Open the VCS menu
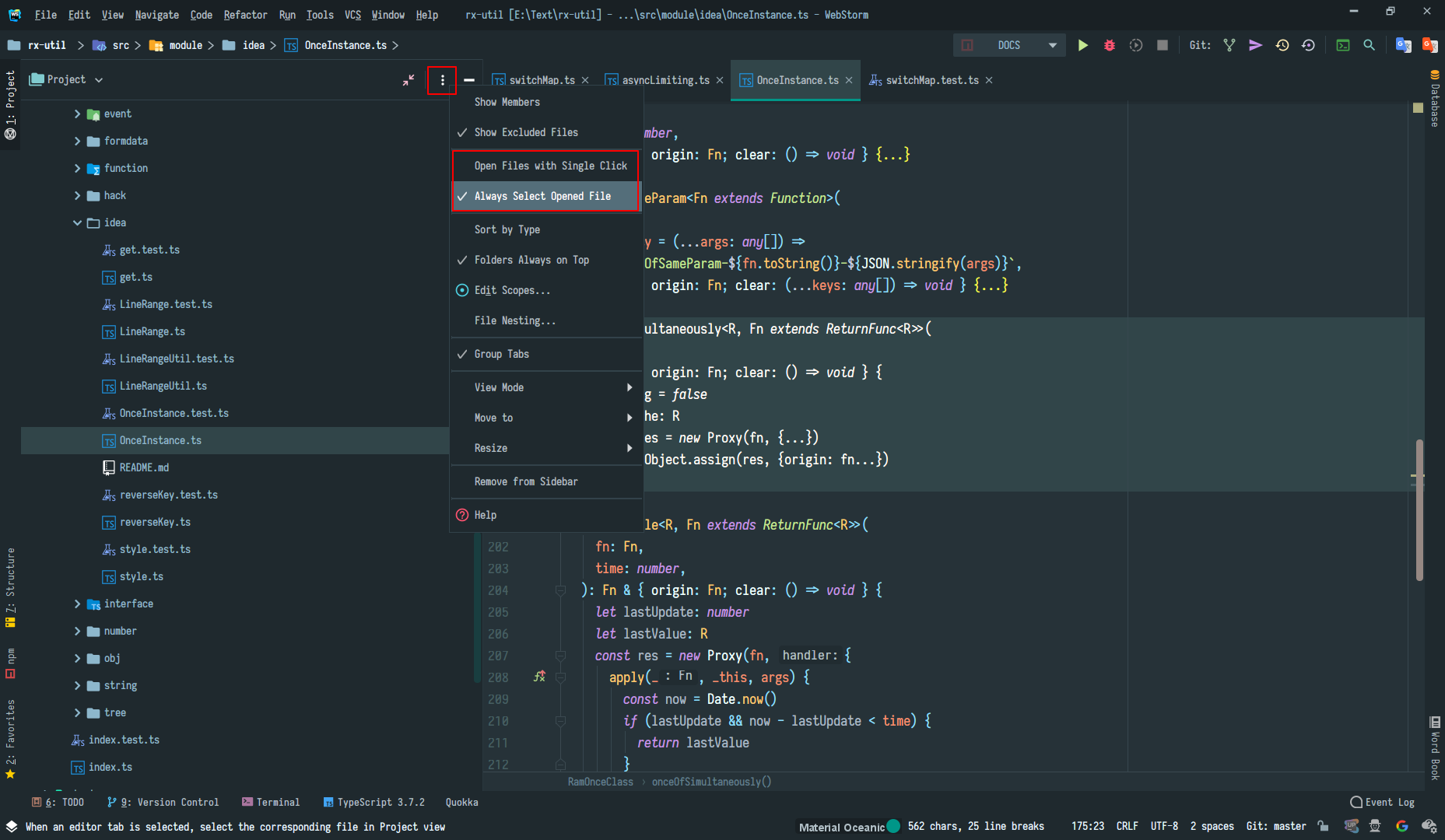This screenshot has width=1445, height=840. (352, 15)
